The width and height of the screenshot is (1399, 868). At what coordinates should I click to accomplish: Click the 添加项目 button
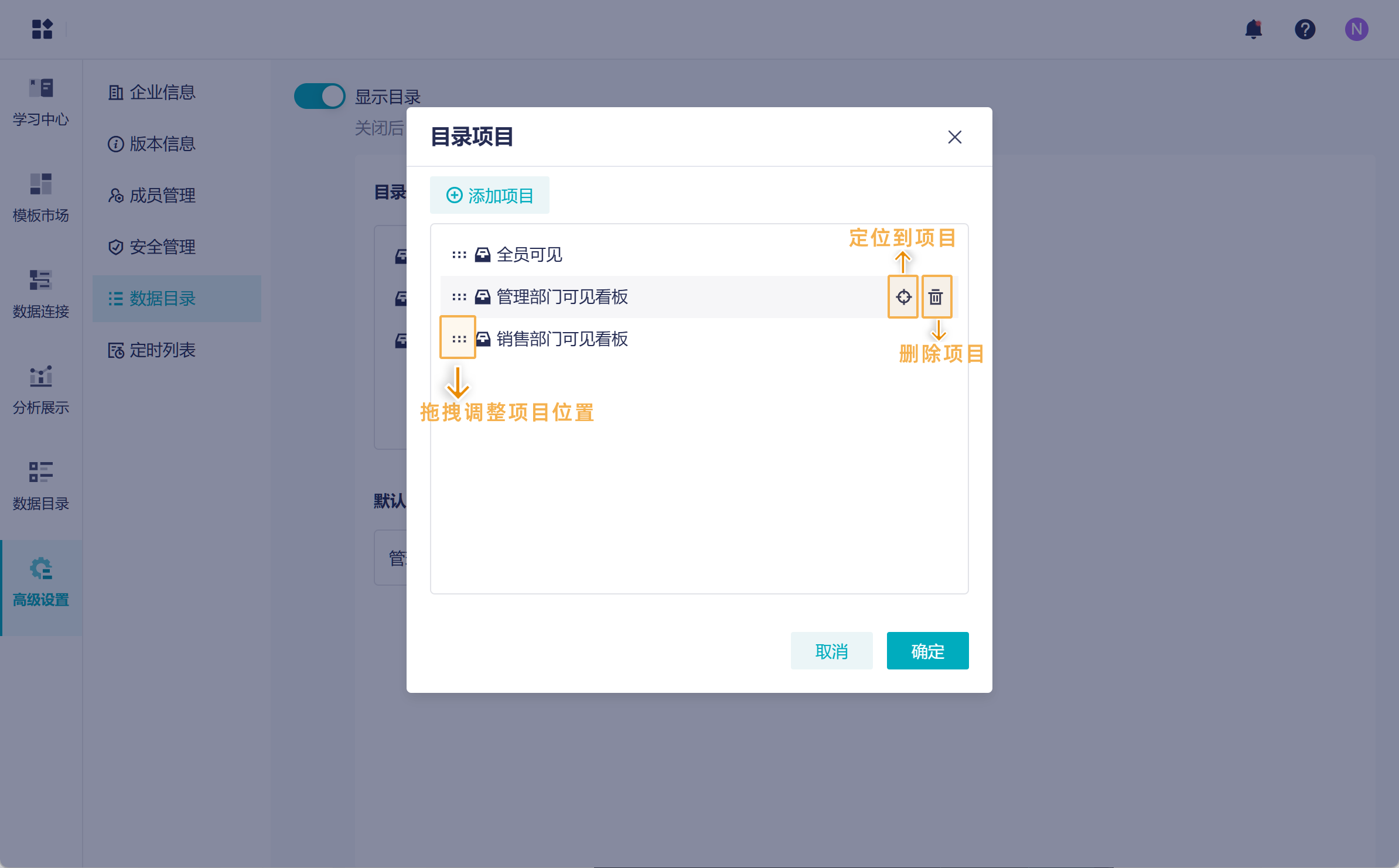point(490,194)
